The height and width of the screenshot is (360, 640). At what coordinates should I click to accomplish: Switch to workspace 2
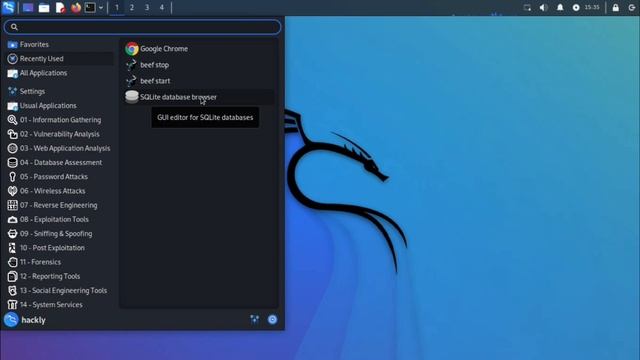click(132, 8)
